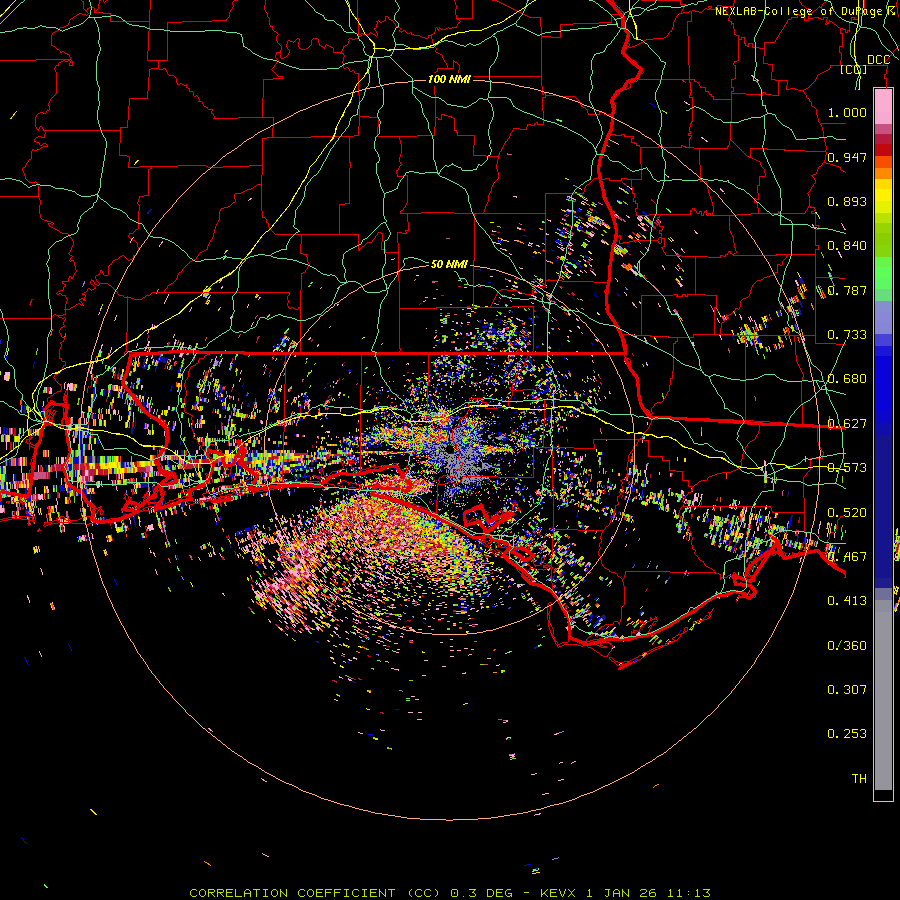
Task: Click the "DCC" label above the legend
Action: (x=878, y=60)
